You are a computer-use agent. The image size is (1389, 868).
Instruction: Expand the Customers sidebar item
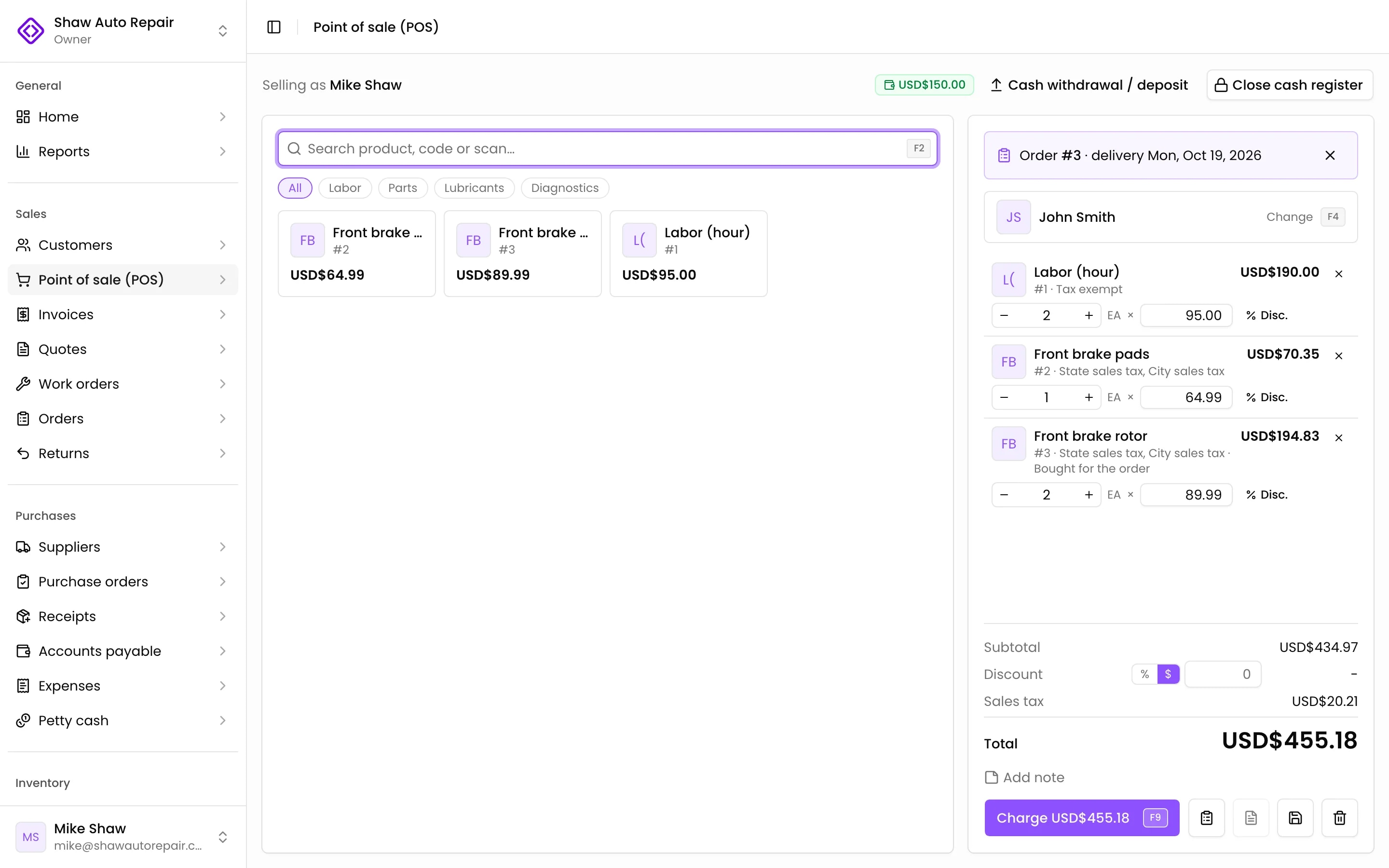point(123,245)
